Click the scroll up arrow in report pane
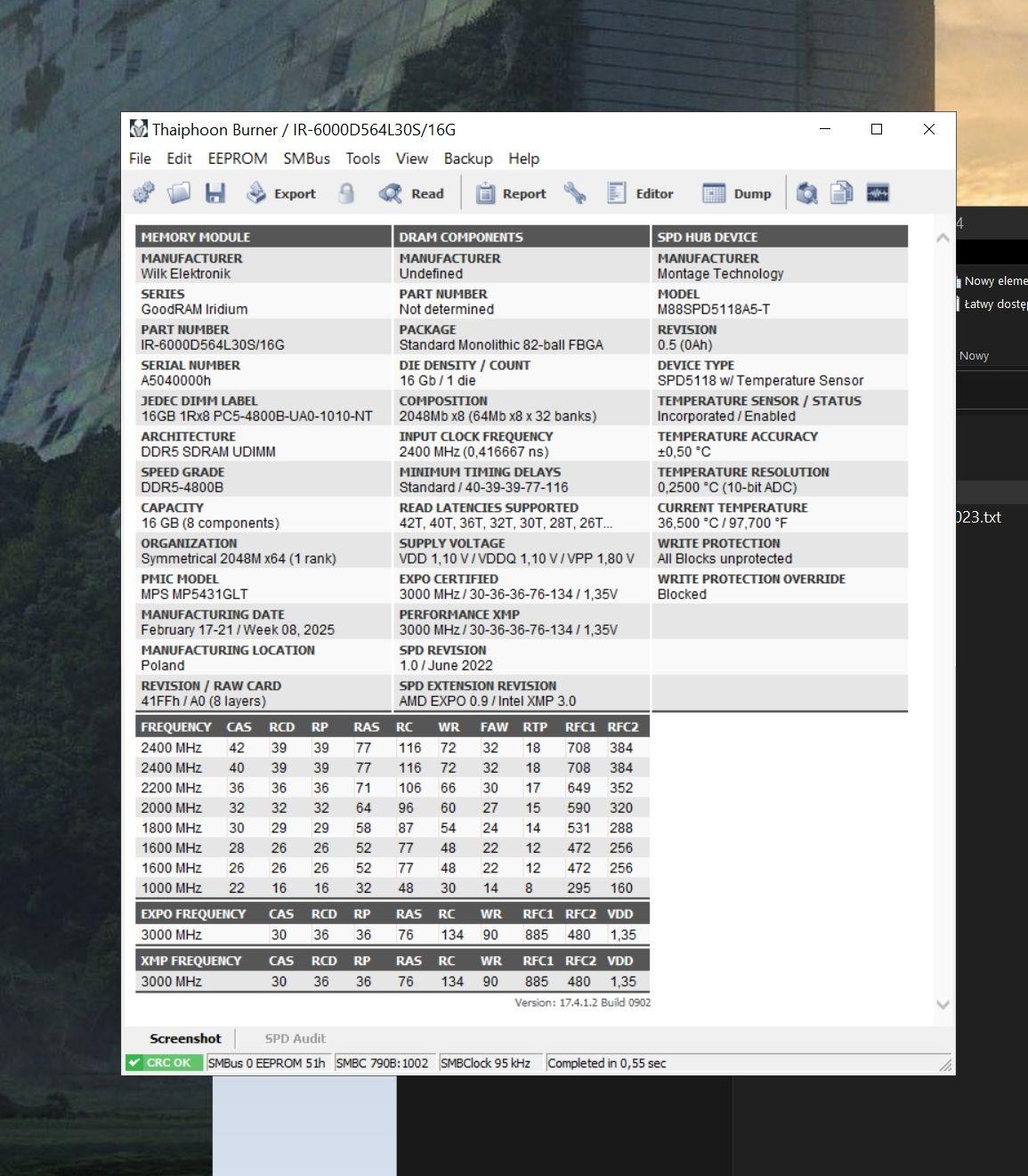Viewport: 1028px width, 1176px height. tap(943, 238)
